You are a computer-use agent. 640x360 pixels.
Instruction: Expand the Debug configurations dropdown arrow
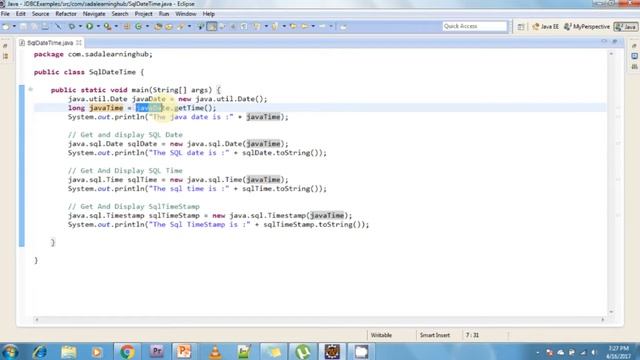(x=80, y=27)
